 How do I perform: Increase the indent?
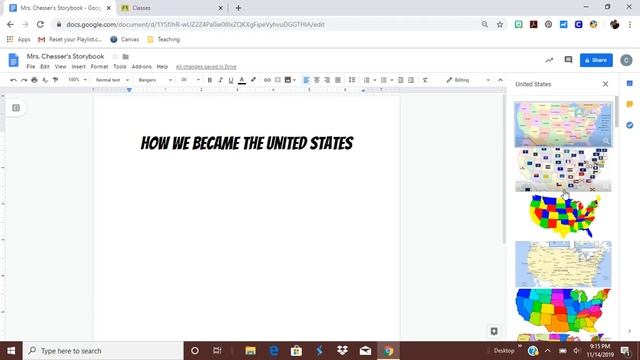(x=411, y=80)
